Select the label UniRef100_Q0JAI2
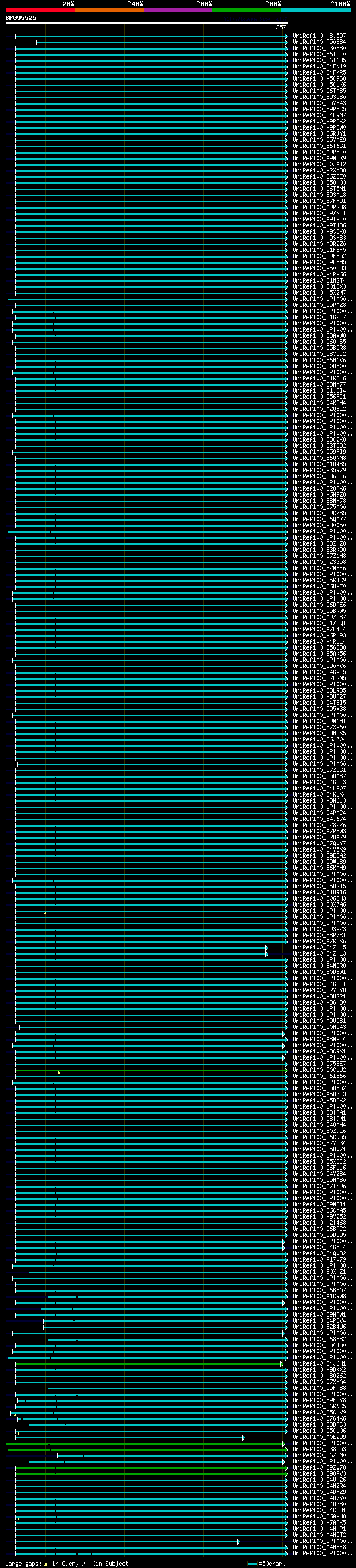This screenshot has height=1568, width=356. (x=319, y=164)
